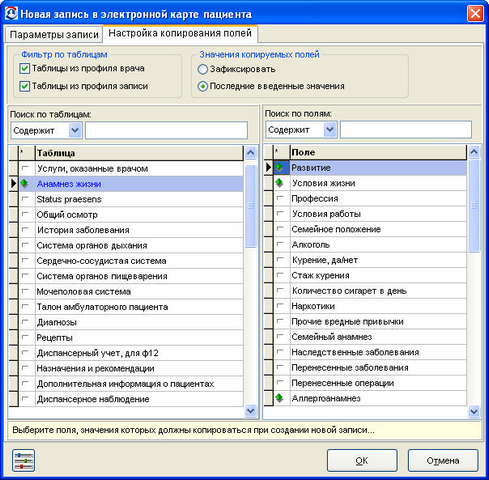Click the settings sliders icon at bottom left
The height and width of the screenshot is (480, 489).
point(23,461)
